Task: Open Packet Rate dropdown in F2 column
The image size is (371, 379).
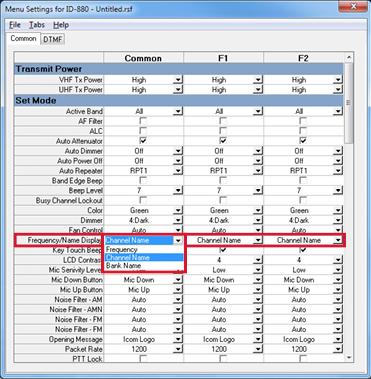Action: pyautogui.click(x=338, y=349)
